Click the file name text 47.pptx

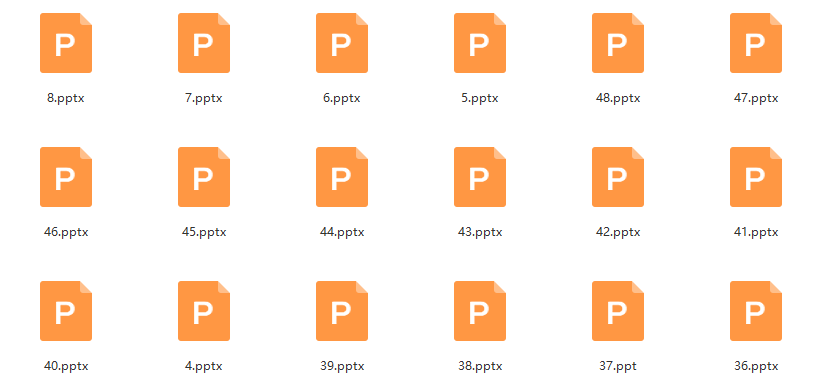coord(756,98)
